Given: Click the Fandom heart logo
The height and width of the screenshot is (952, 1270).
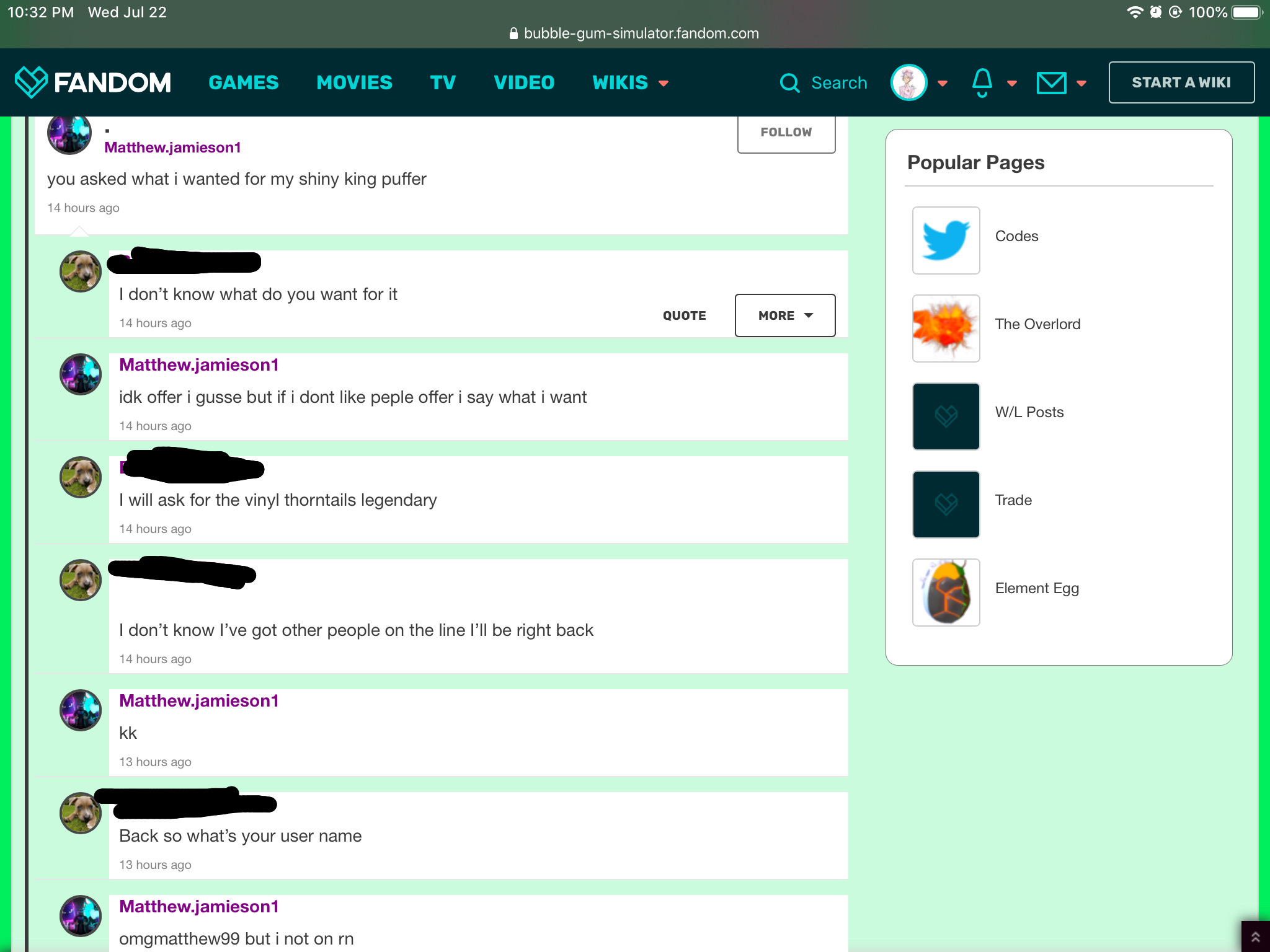Looking at the screenshot, I should pos(31,82).
